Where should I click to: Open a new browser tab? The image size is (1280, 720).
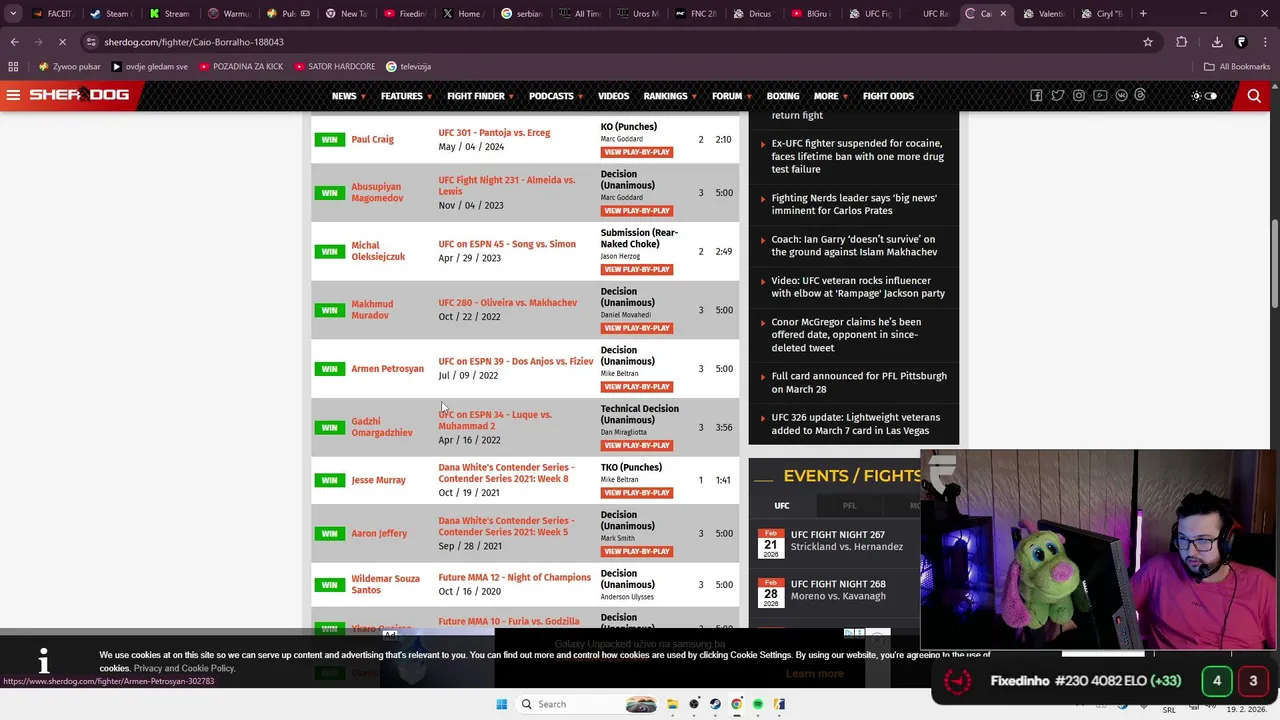coord(1143,14)
